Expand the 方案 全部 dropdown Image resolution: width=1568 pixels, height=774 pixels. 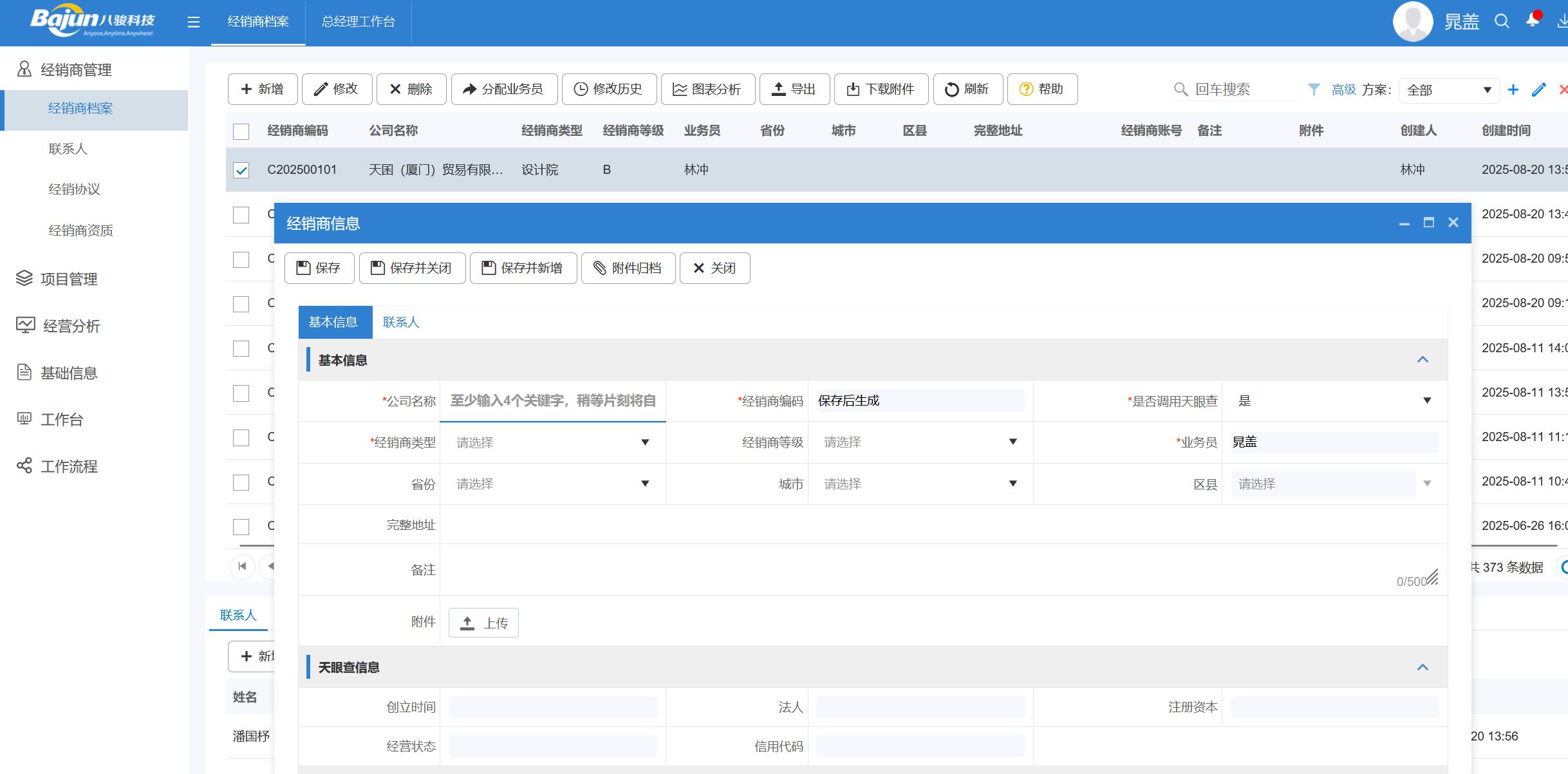click(1448, 90)
